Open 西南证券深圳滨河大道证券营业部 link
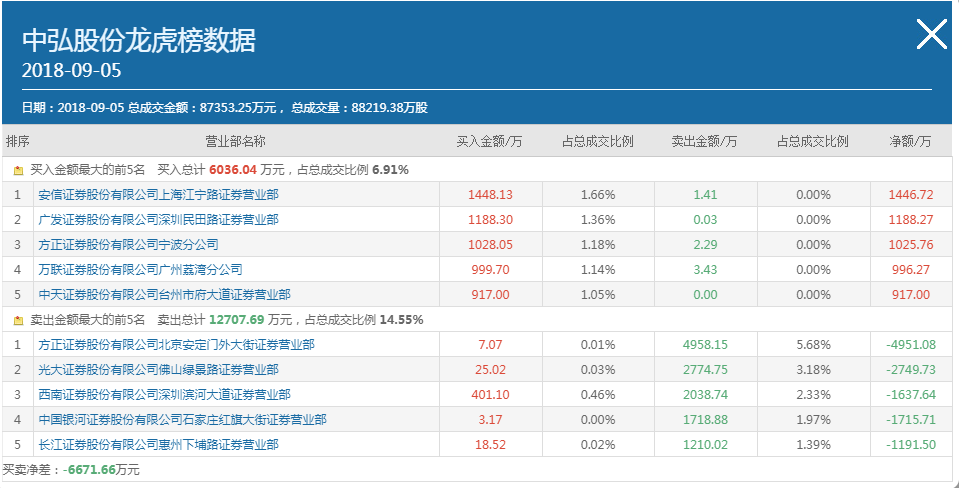 pyautogui.click(x=165, y=395)
